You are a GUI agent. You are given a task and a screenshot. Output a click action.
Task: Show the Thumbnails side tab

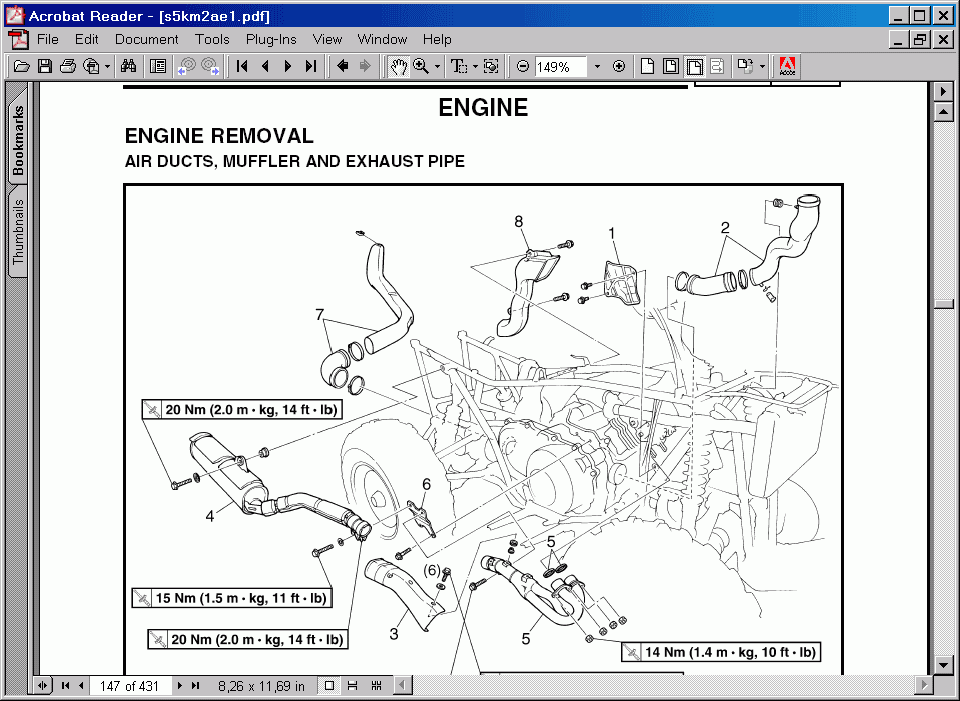click(x=18, y=231)
